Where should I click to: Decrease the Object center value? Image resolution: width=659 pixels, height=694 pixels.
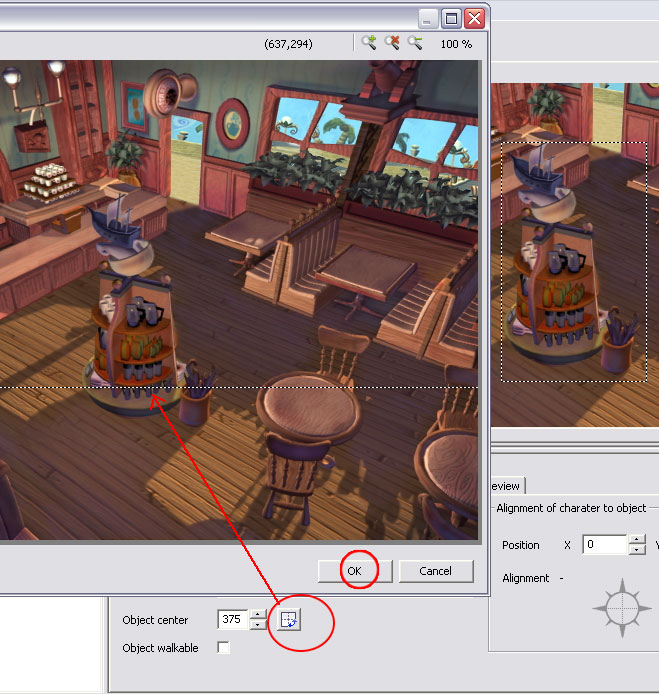click(x=258, y=625)
